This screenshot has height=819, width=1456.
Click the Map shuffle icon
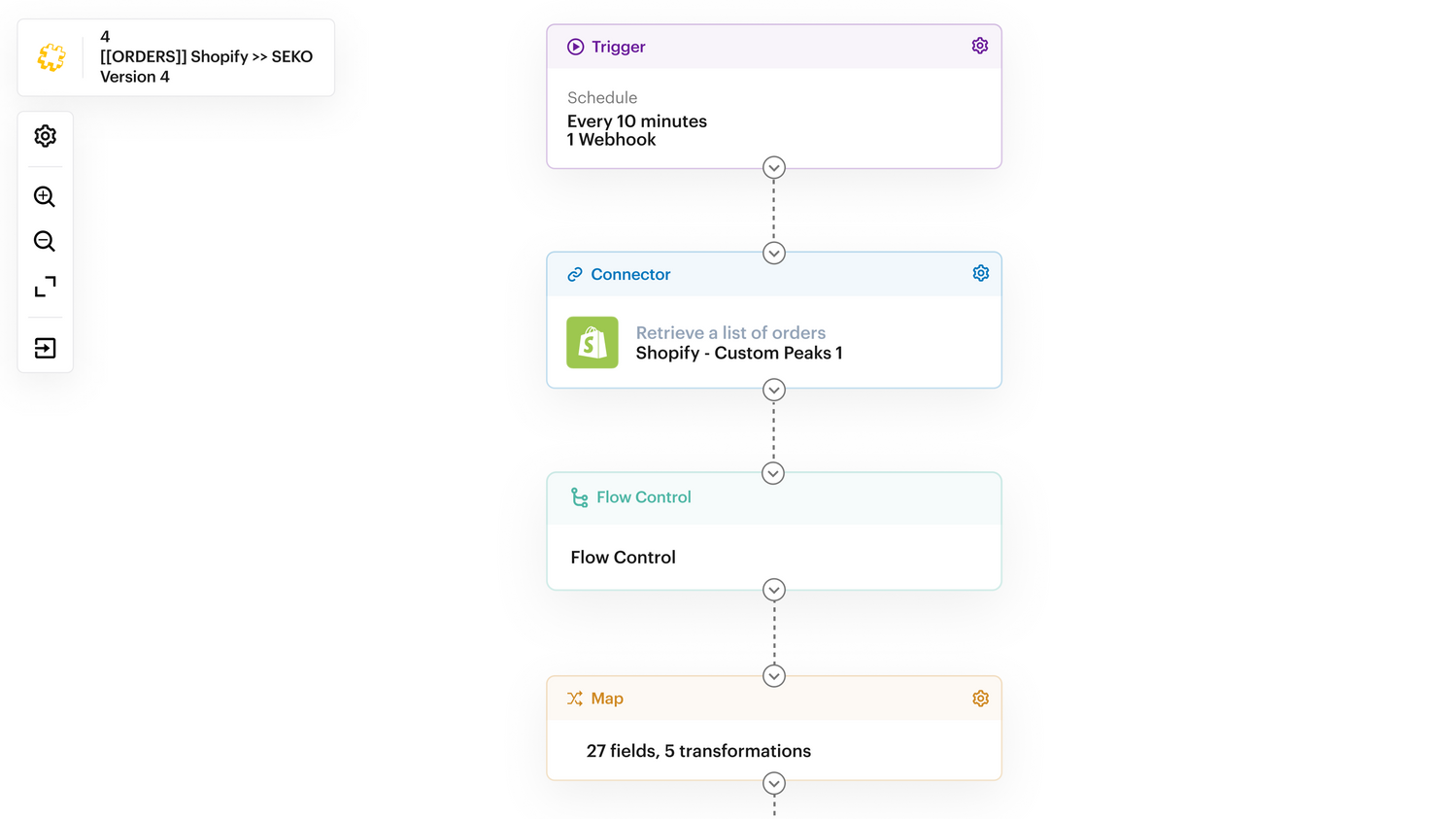(574, 698)
